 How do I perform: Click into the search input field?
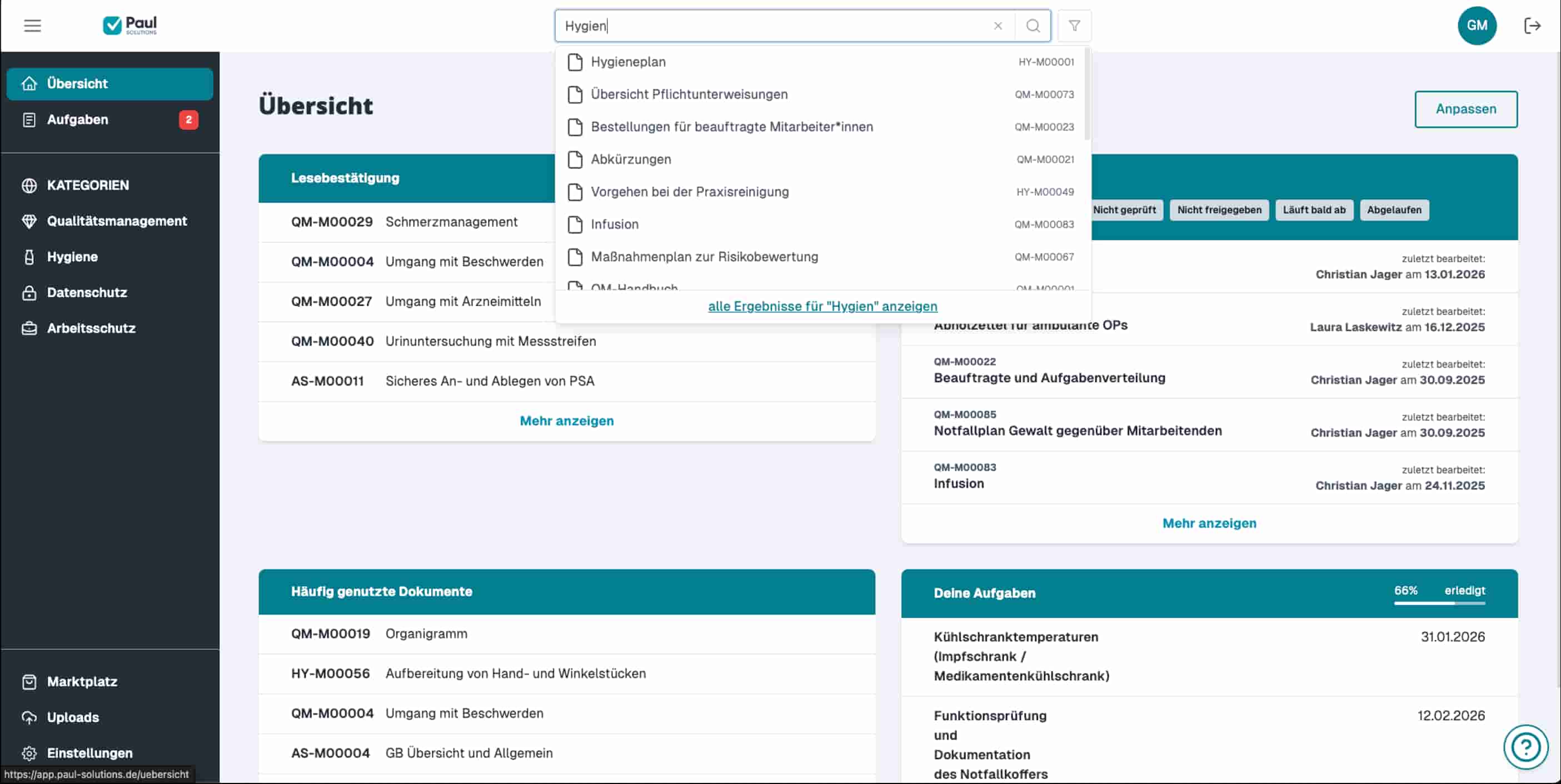[776, 26]
